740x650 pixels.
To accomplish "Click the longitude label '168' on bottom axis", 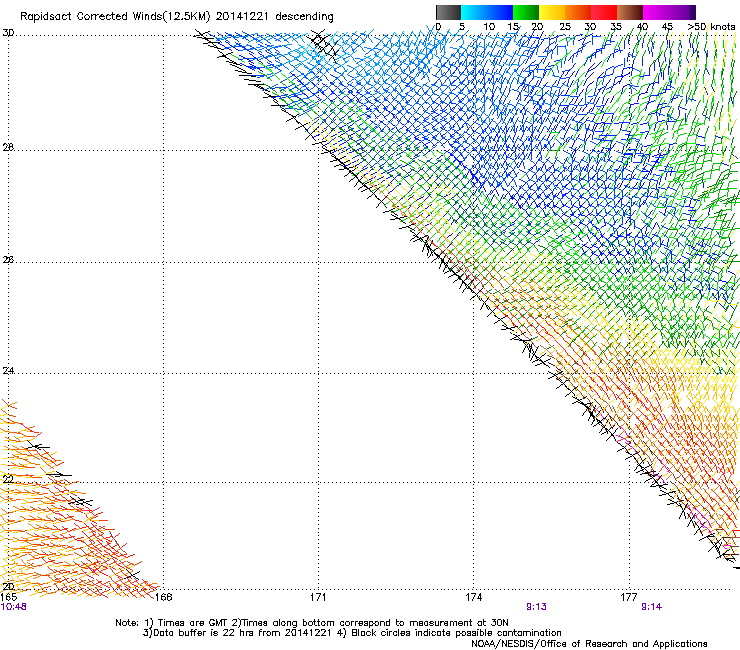I will (164, 597).
